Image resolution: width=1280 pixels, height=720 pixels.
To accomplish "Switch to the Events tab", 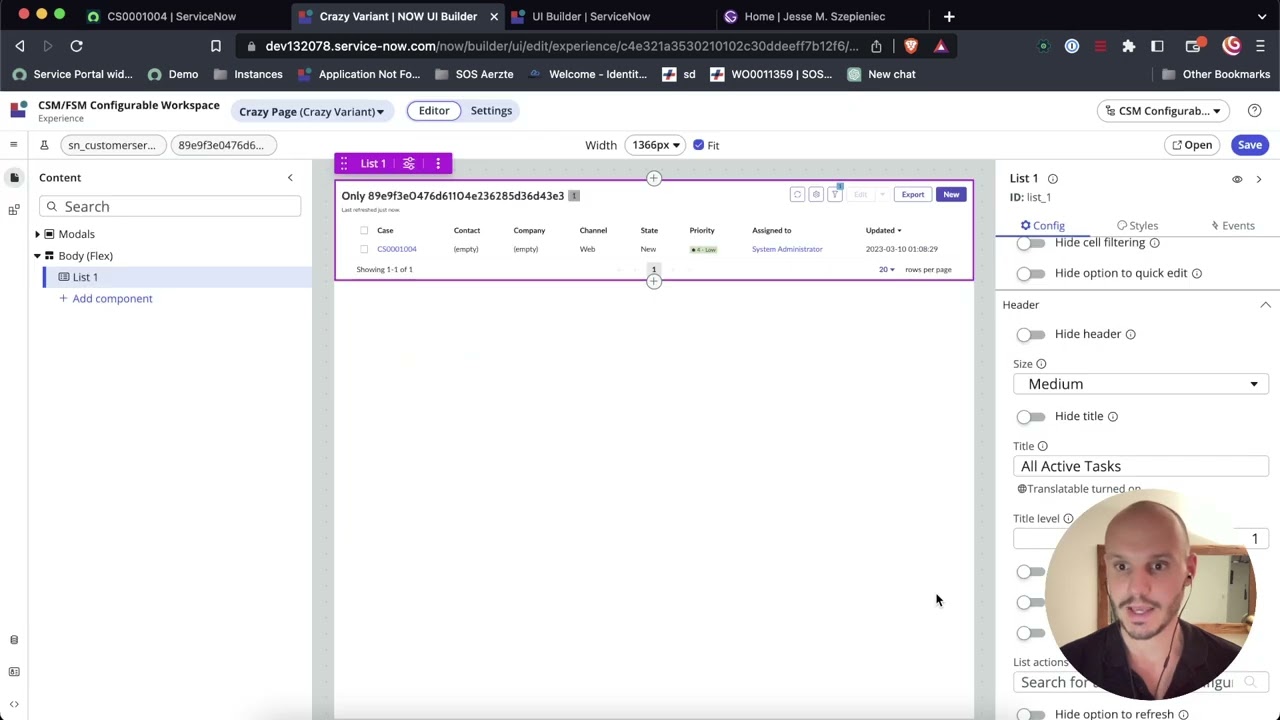I will (1232, 226).
